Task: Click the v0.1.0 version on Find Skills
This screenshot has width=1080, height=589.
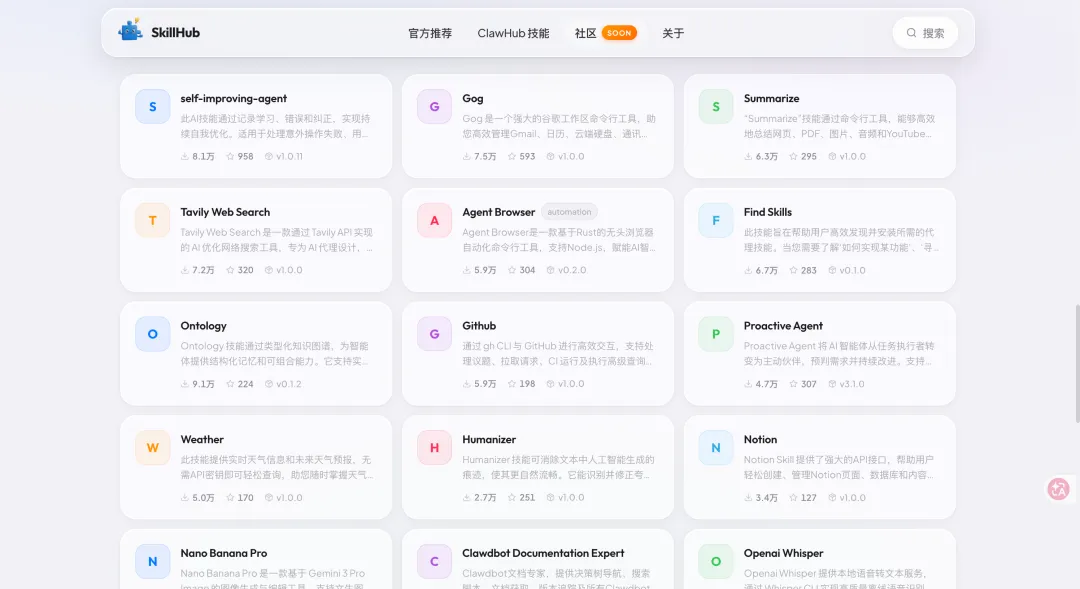Action: [x=852, y=270]
